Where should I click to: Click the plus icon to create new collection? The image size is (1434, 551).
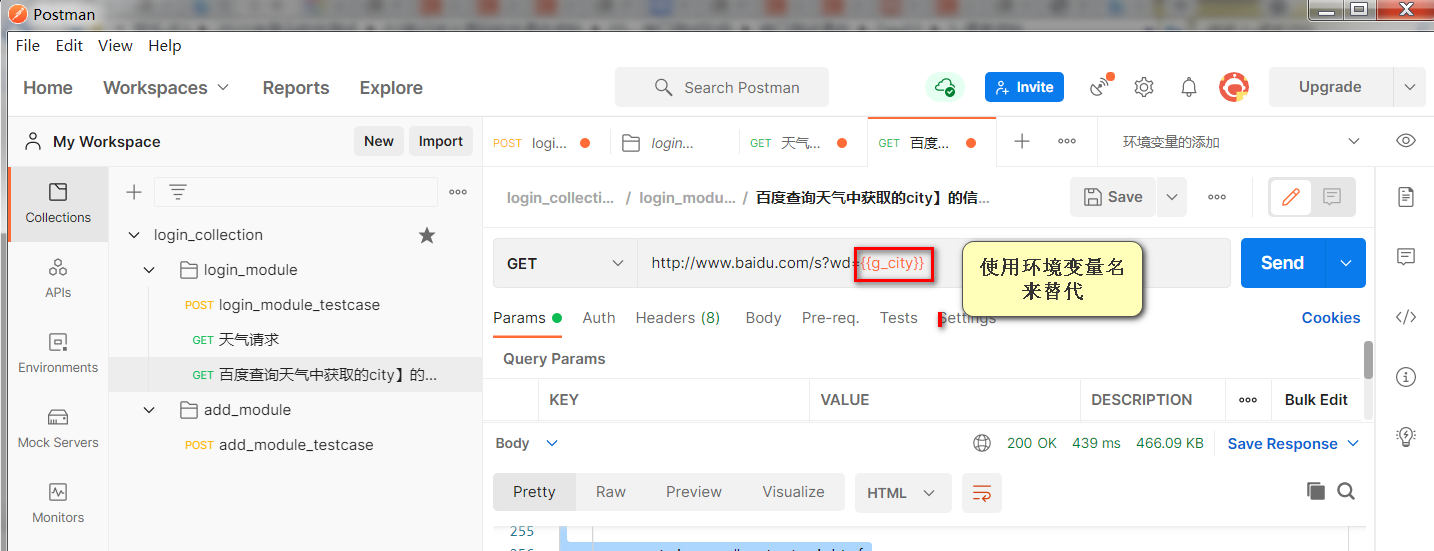pyautogui.click(x=134, y=192)
